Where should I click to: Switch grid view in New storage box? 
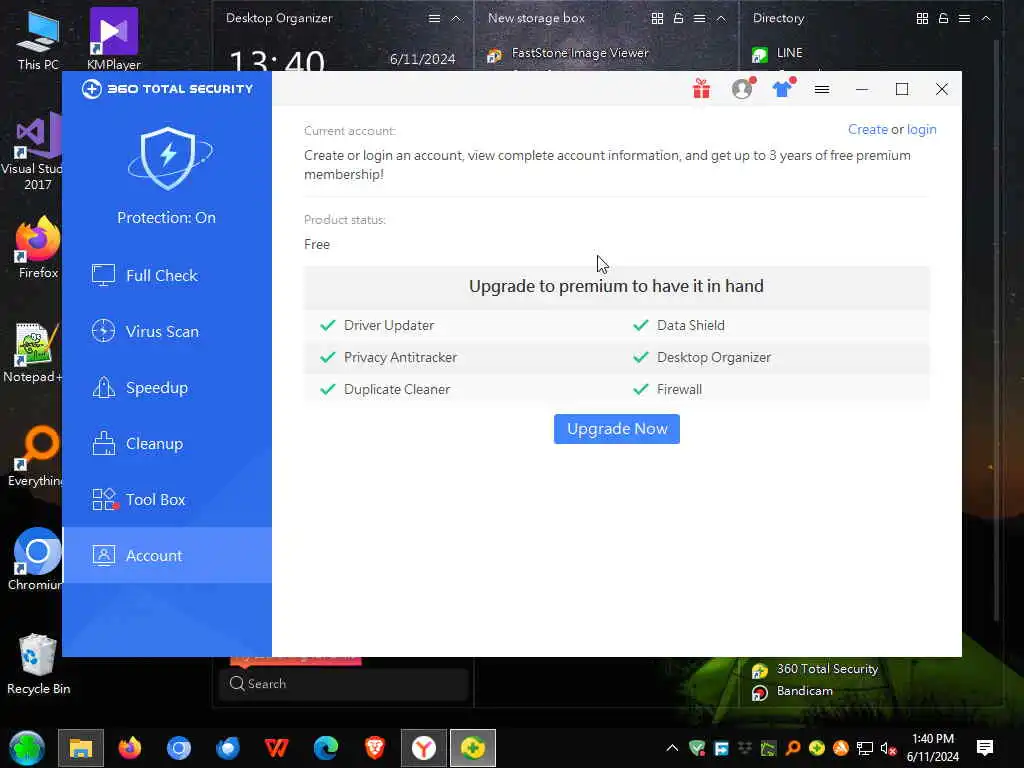click(658, 18)
